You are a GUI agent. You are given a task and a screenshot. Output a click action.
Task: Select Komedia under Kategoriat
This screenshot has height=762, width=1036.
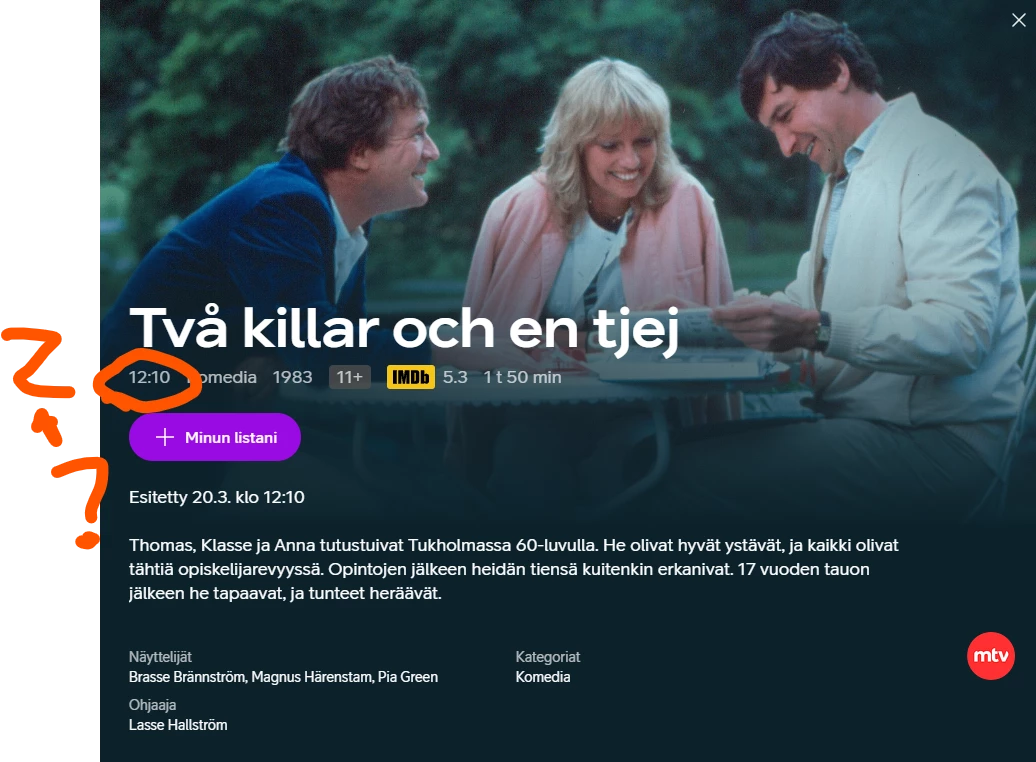pyautogui.click(x=542, y=677)
